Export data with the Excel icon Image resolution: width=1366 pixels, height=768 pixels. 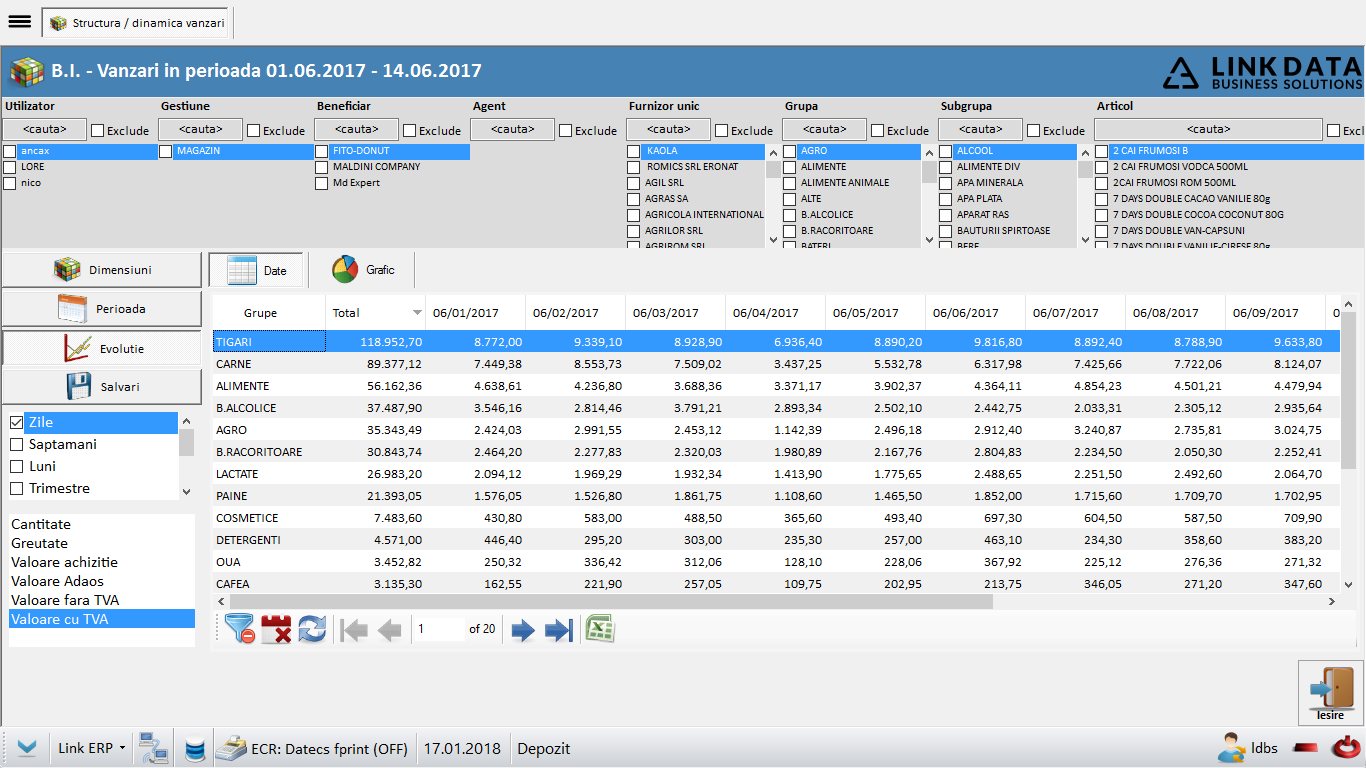[x=600, y=629]
